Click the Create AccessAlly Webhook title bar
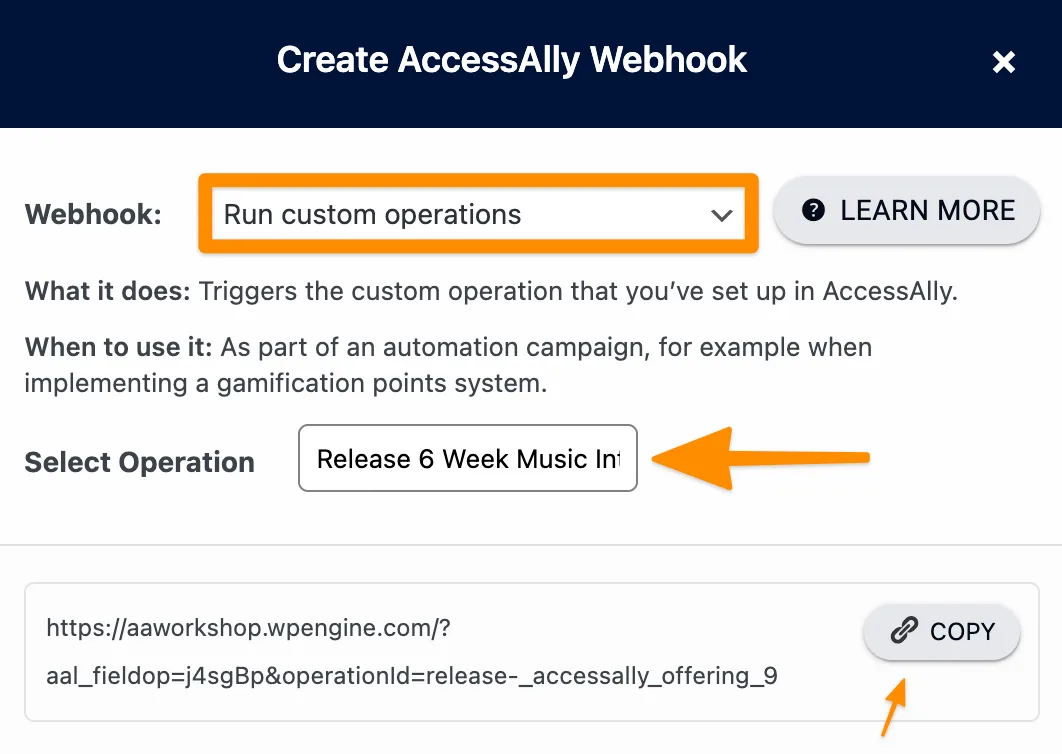This screenshot has height=754, width=1062. click(512, 60)
